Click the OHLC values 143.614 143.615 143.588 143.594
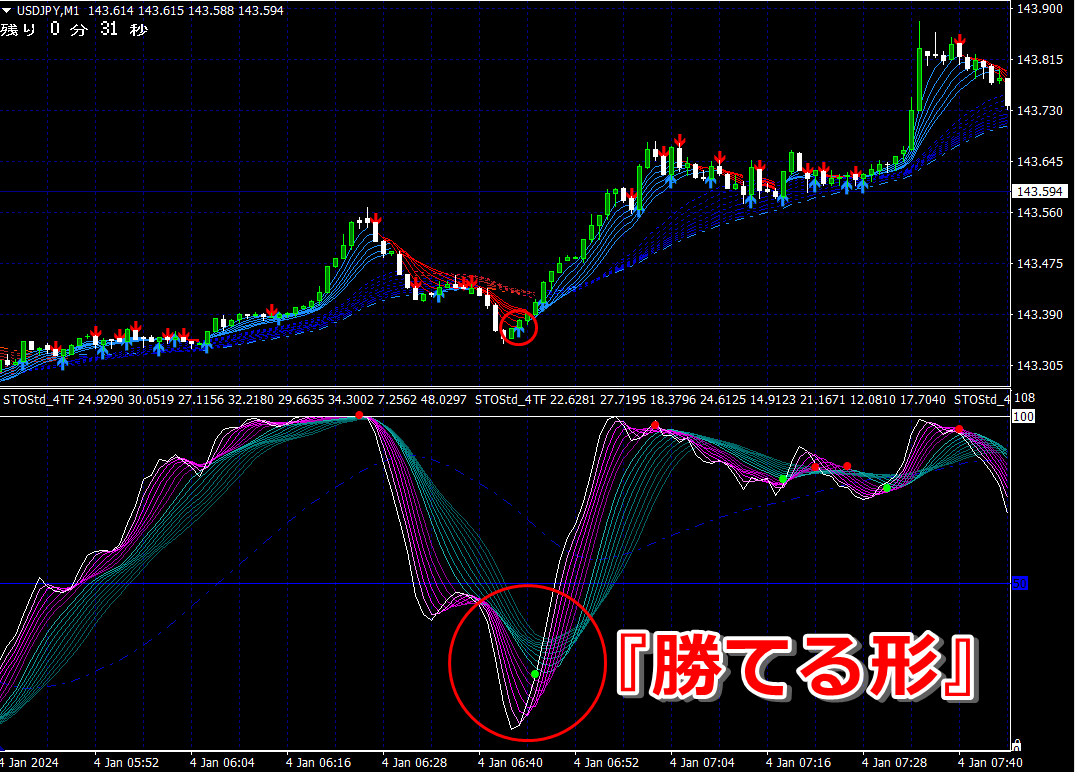The width and height of the screenshot is (1076, 772). click(185, 10)
